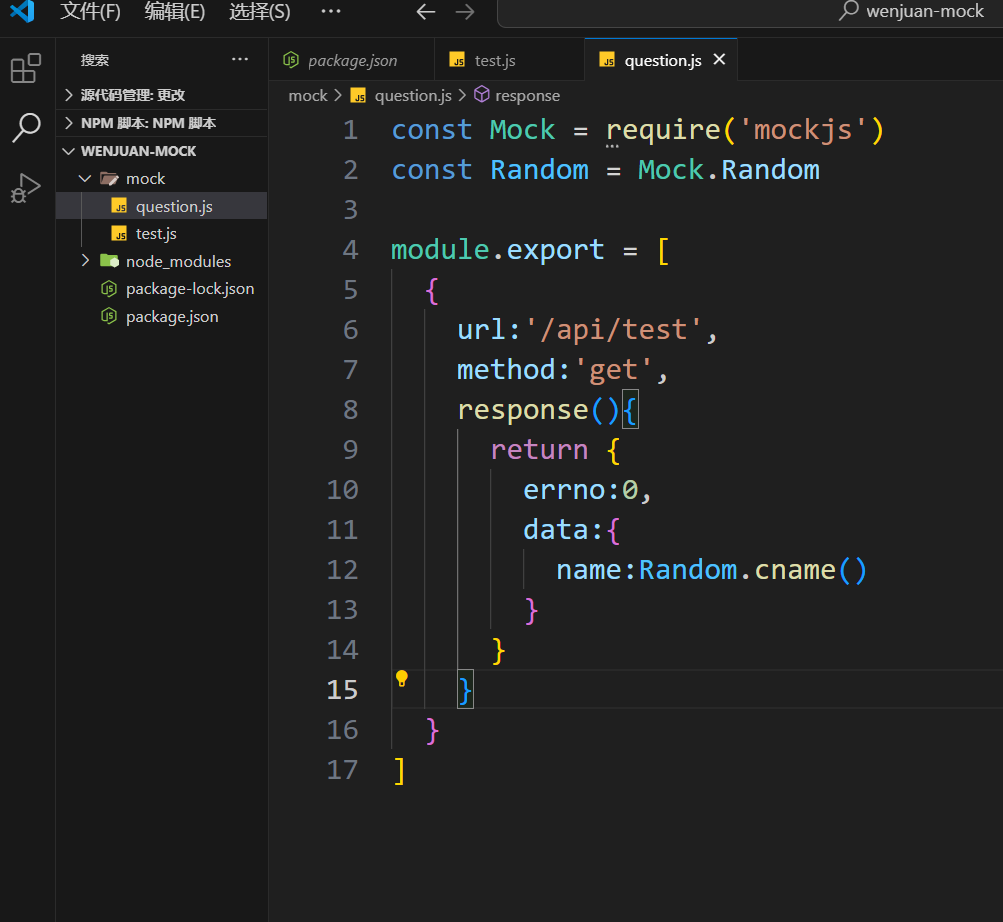Click Mock.Random on line 2
1003x922 pixels.
tap(729, 170)
